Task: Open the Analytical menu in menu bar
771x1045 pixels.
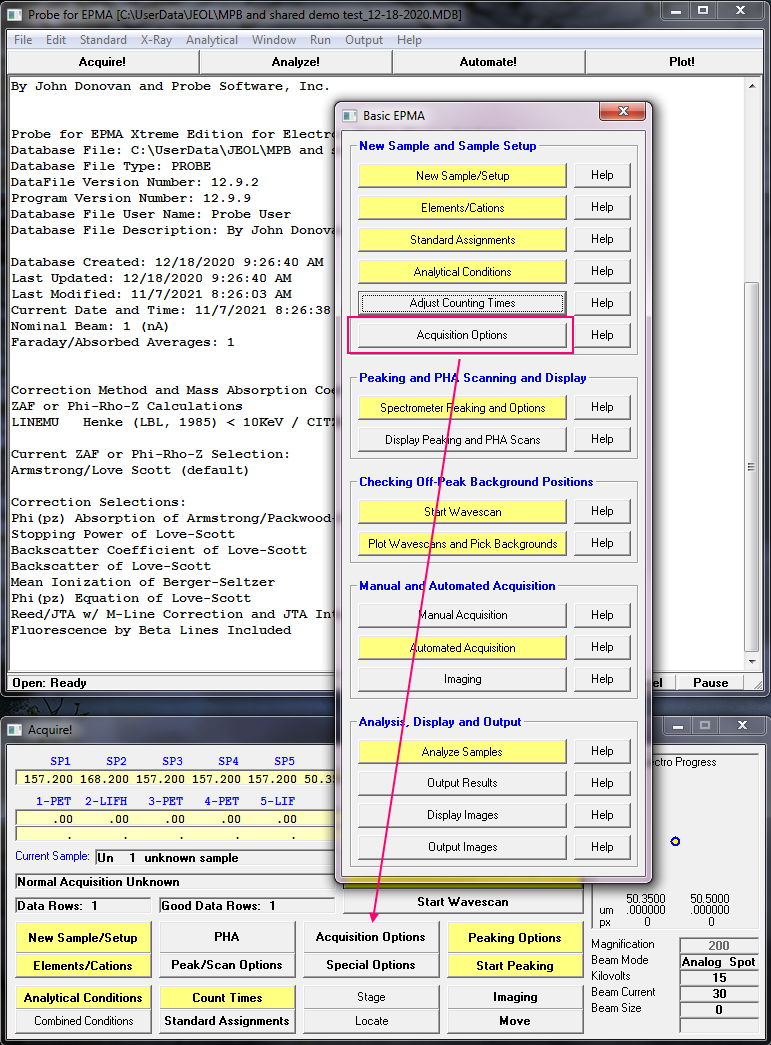Action: pos(211,40)
